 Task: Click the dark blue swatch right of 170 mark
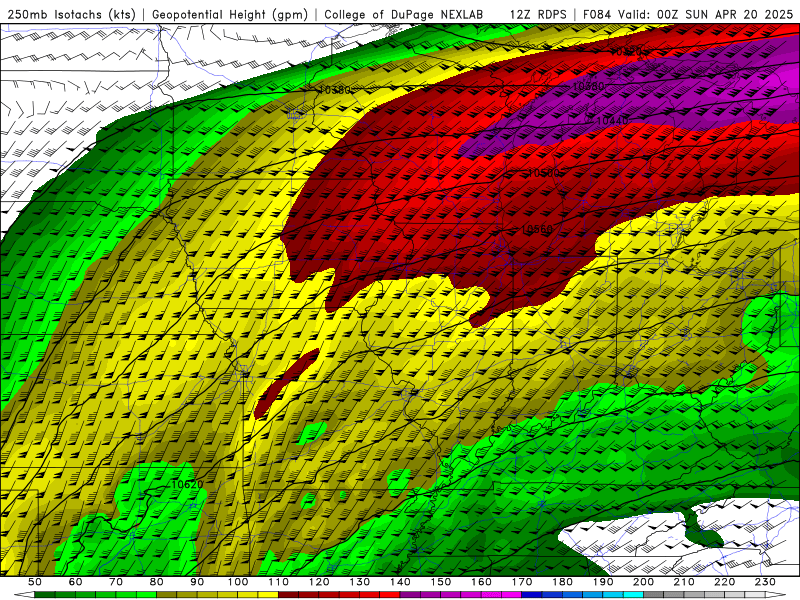click(x=532, y=595)
